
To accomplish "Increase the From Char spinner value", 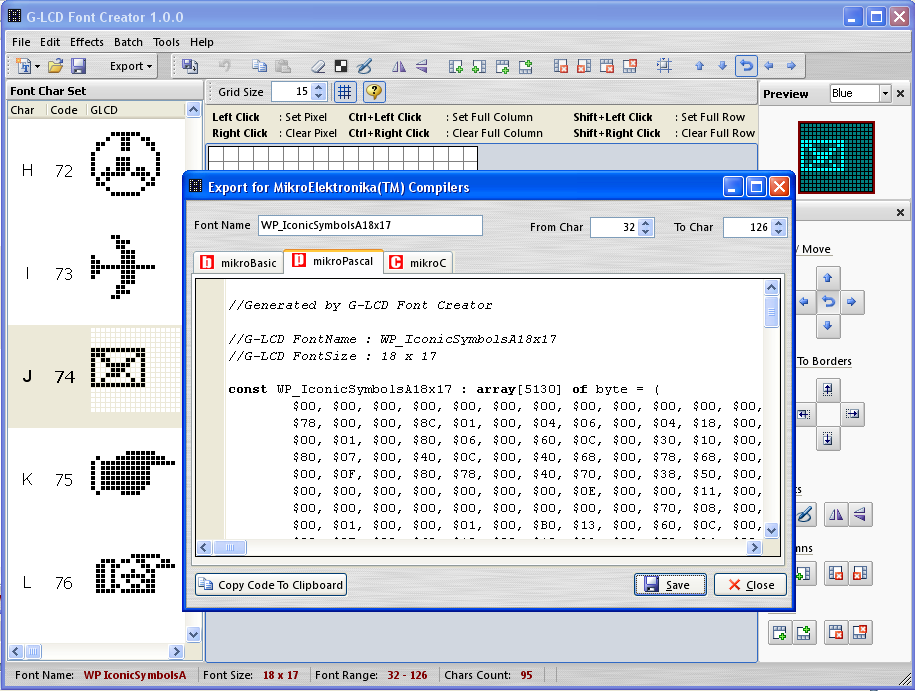I will 645,223.
